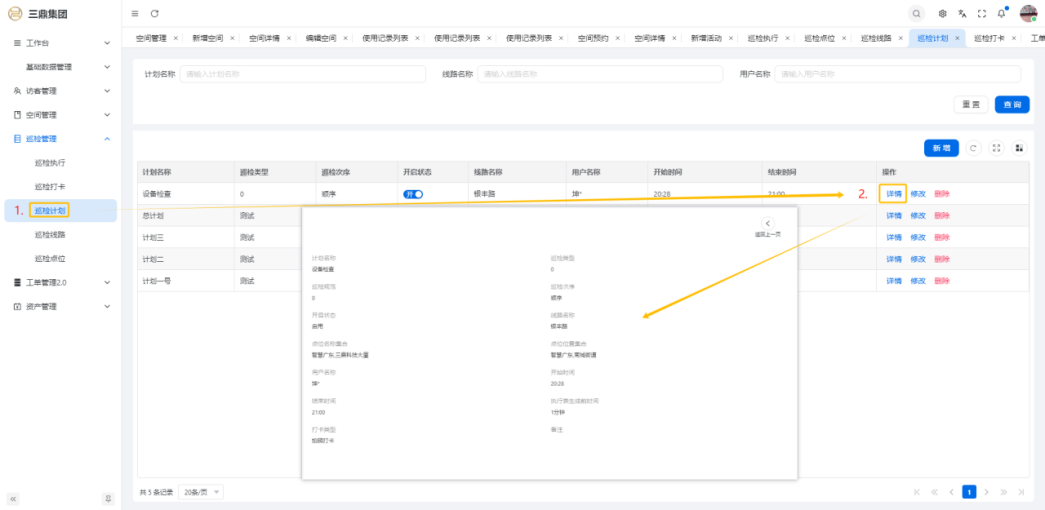This screenshot has height=510, width=1045.
Task: Open column settings grid icon above table
Action: click(x=1019, y=148)
